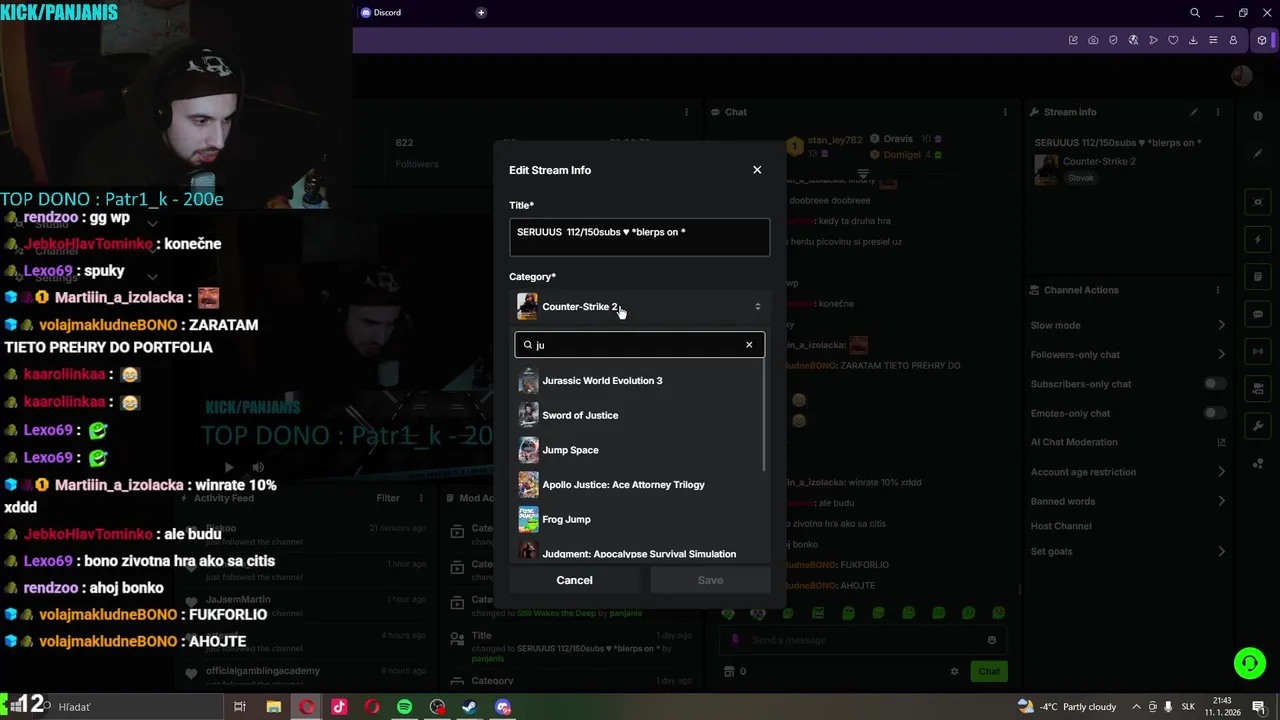Take snapshot with camera toolbar icon
1280x720 pixels.
point(1093,40)
